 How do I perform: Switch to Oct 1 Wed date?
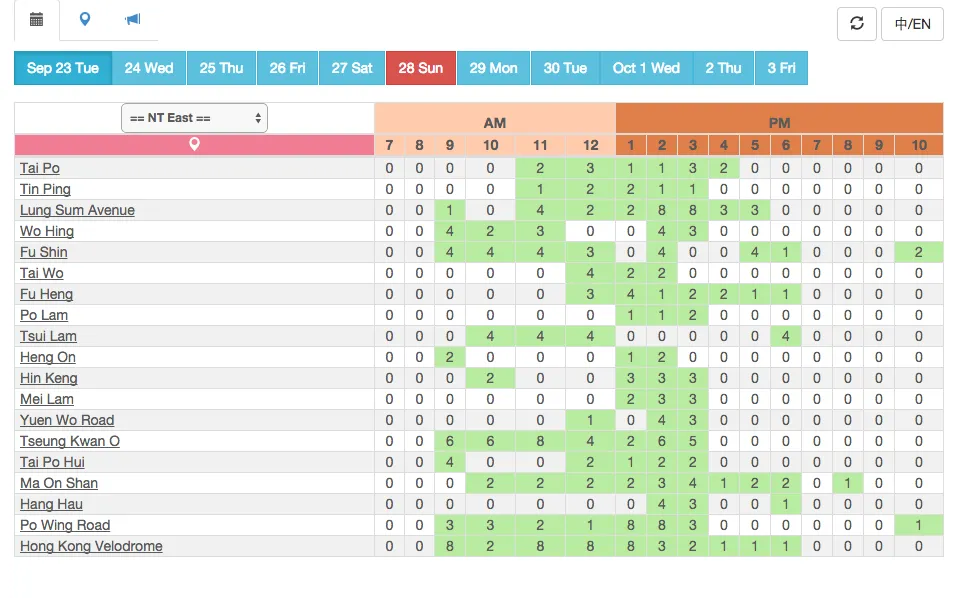646,68
